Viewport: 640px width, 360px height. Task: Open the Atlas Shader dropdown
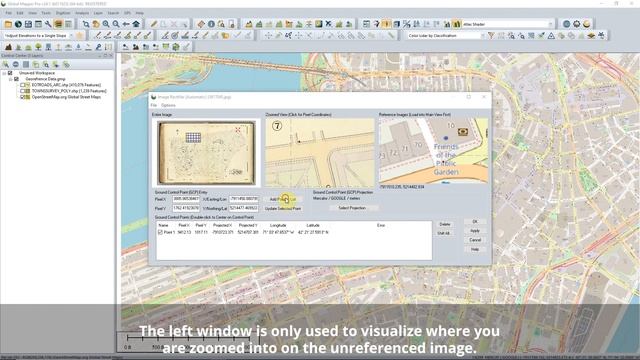click(x=550, y=24)
